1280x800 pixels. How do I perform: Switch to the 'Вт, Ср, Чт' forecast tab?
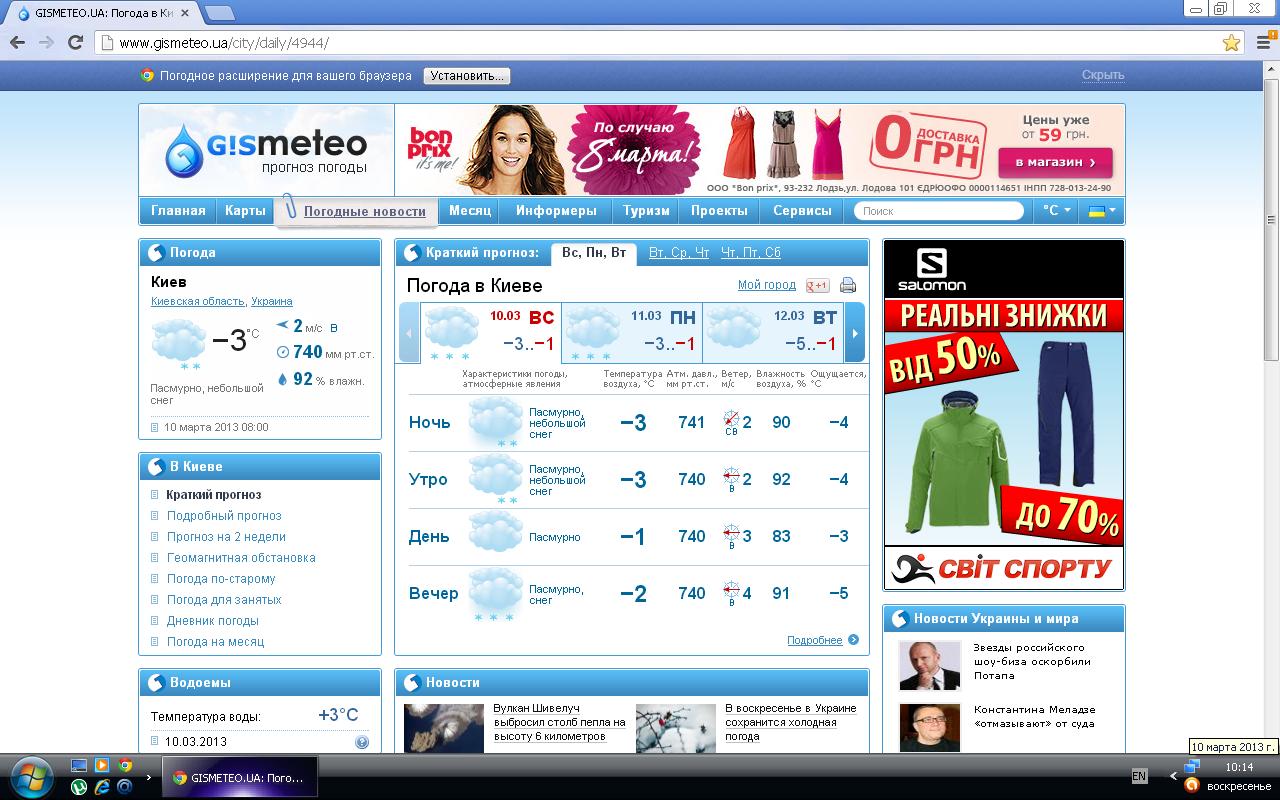pos(679,253)
